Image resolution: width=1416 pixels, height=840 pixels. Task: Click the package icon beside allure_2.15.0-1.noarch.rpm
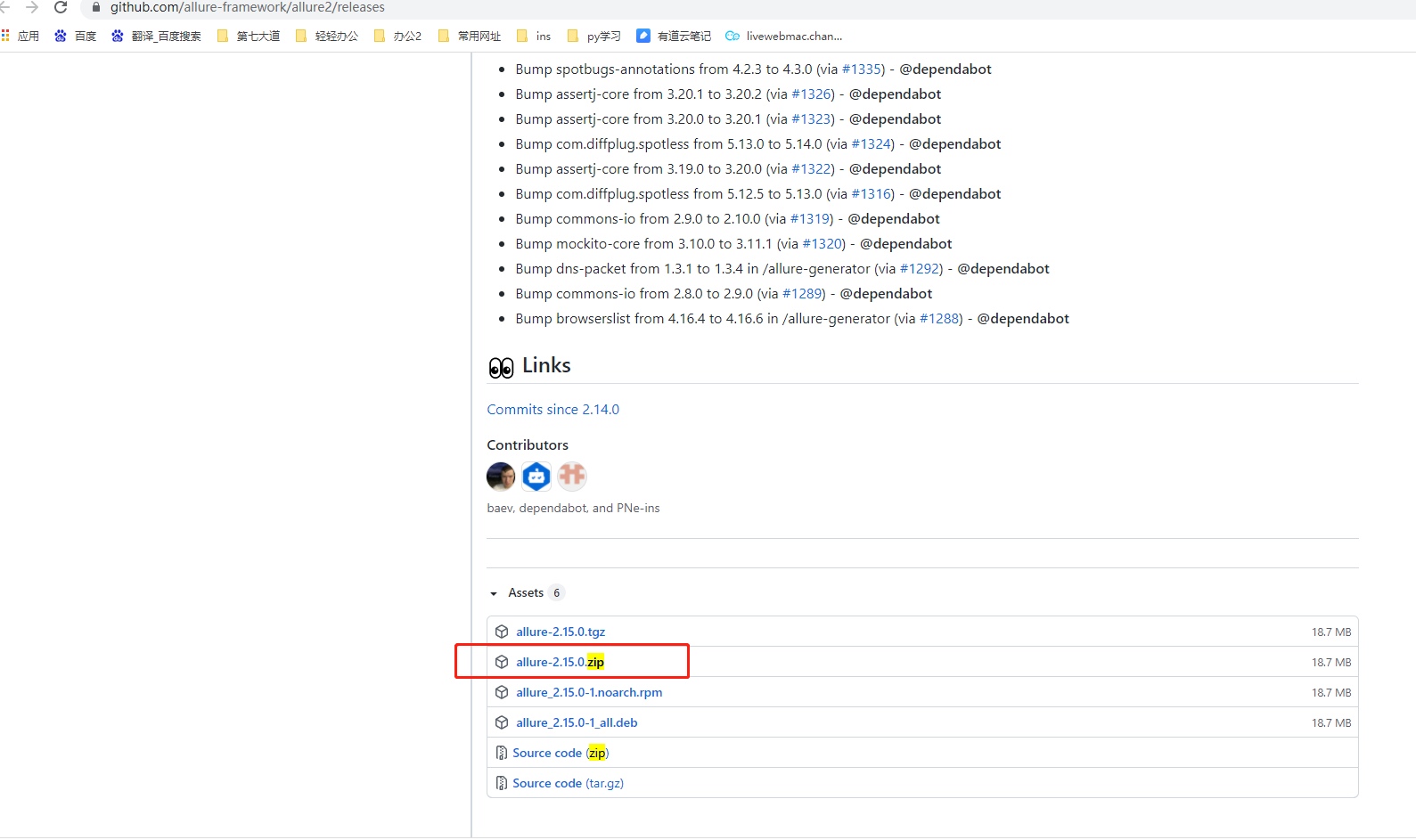(502, 692)
